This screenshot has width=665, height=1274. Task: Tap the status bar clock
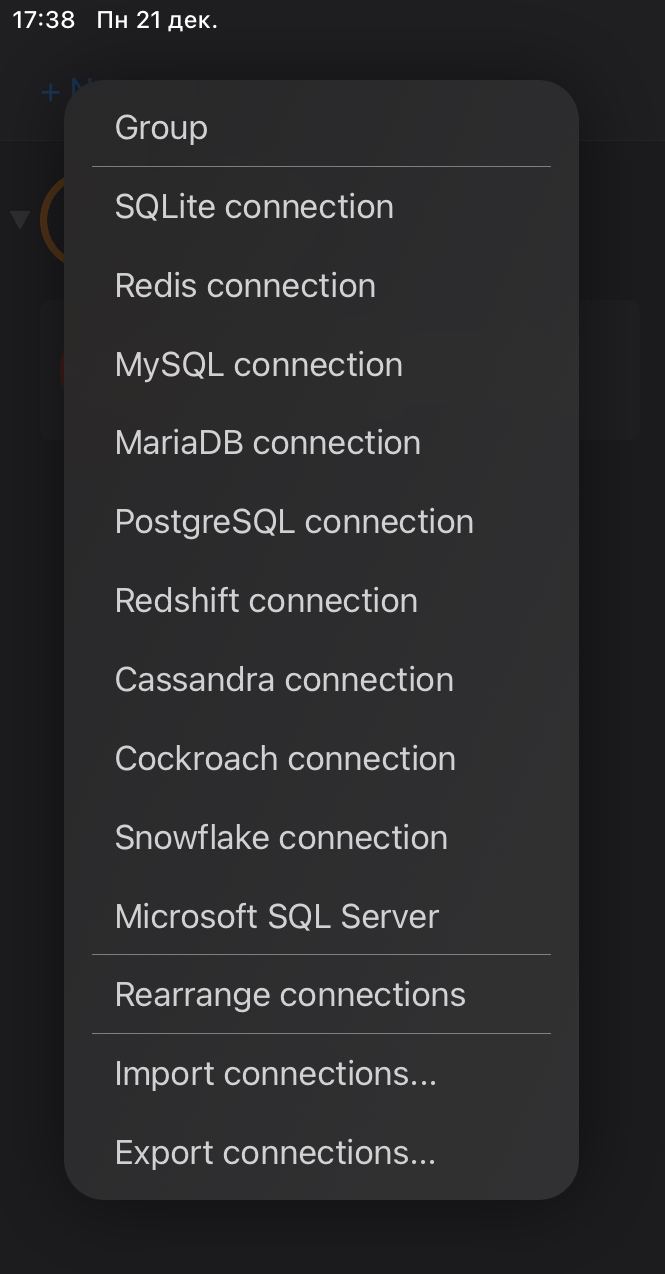click(44, 20)
